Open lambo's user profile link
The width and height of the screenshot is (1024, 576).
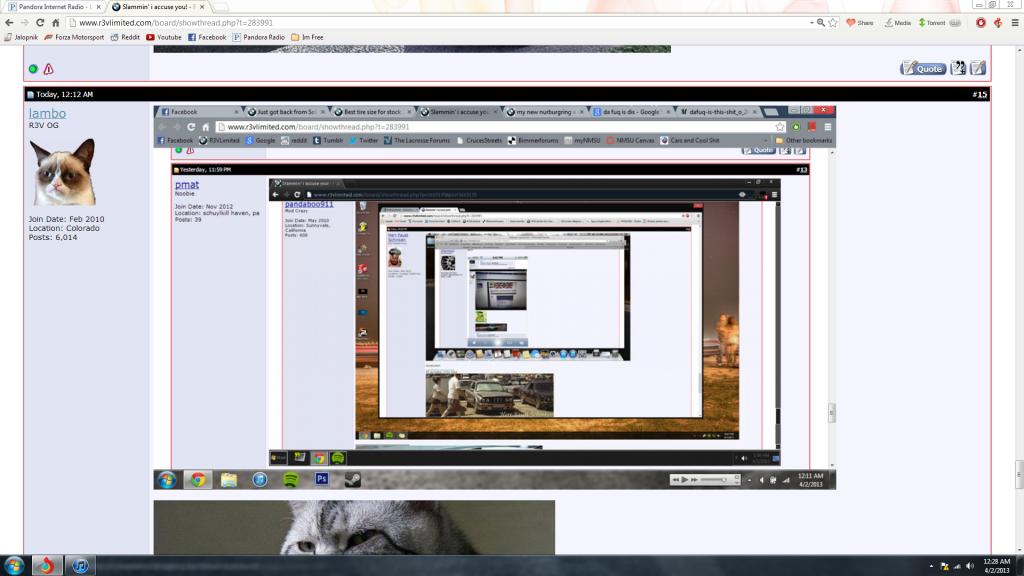tap(47, 114)
